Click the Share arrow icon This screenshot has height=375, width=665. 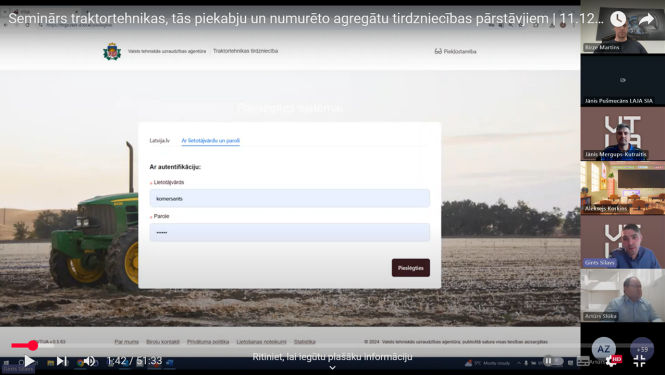point(646,19)
